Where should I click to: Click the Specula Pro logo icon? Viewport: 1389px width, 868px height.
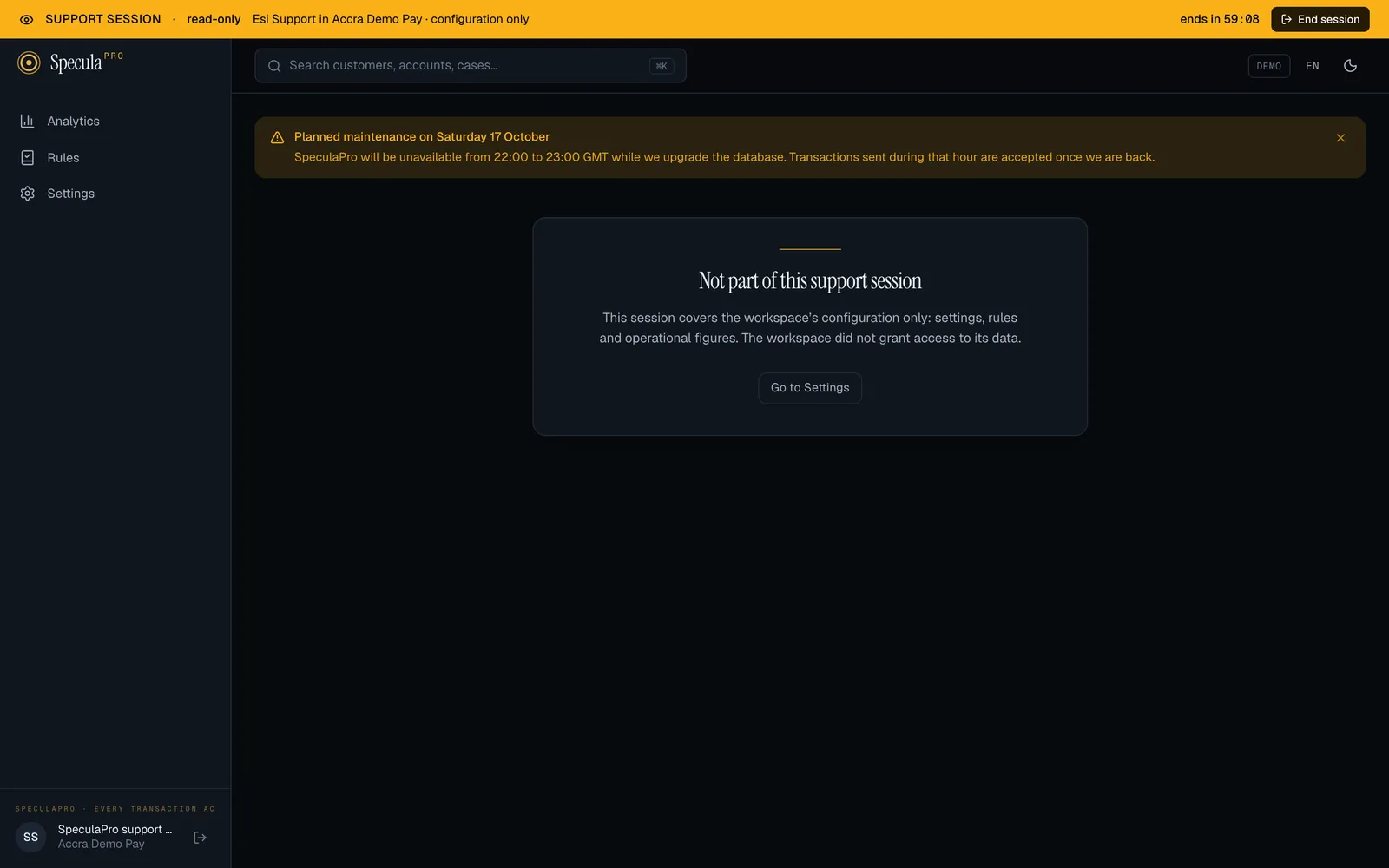pos(29,62)
